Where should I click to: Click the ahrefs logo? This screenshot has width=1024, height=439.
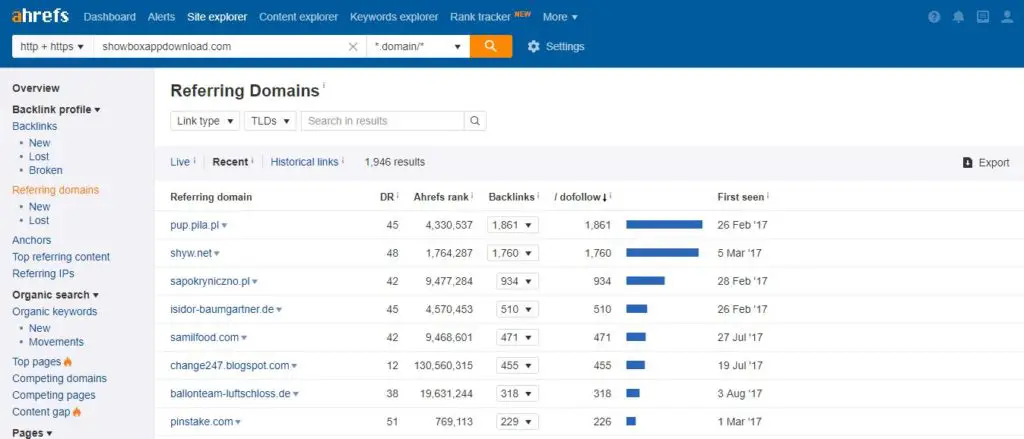pyautogui.click(x=40, y=16)
